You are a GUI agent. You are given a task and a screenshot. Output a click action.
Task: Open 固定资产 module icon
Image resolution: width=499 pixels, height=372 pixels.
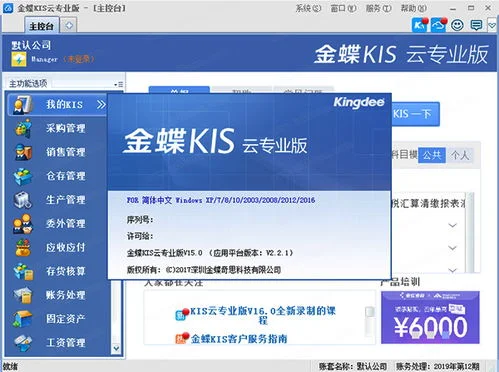click(23, 319)
